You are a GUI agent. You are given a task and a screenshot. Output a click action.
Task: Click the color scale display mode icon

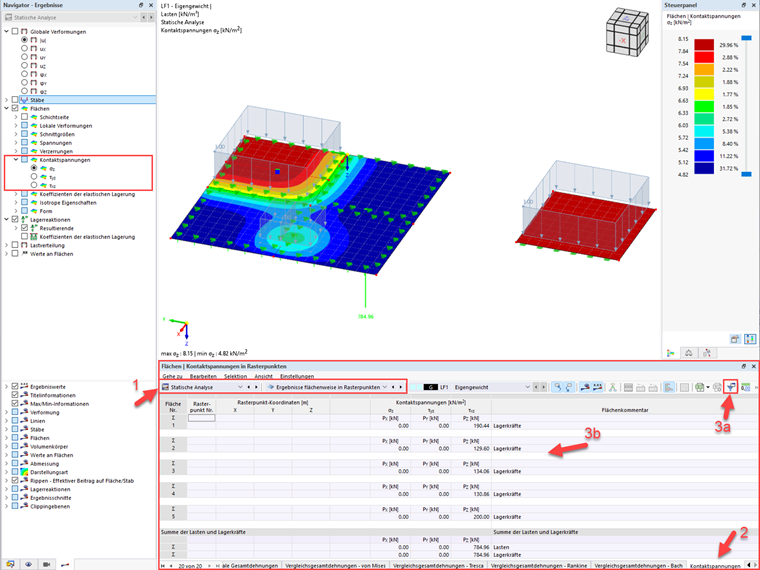(x=750, y=339)
